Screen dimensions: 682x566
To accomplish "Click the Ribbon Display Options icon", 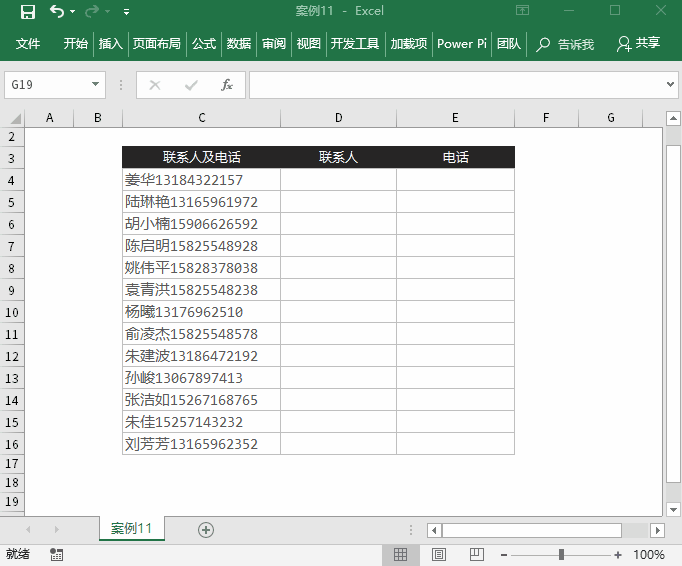I will point(522,10).
